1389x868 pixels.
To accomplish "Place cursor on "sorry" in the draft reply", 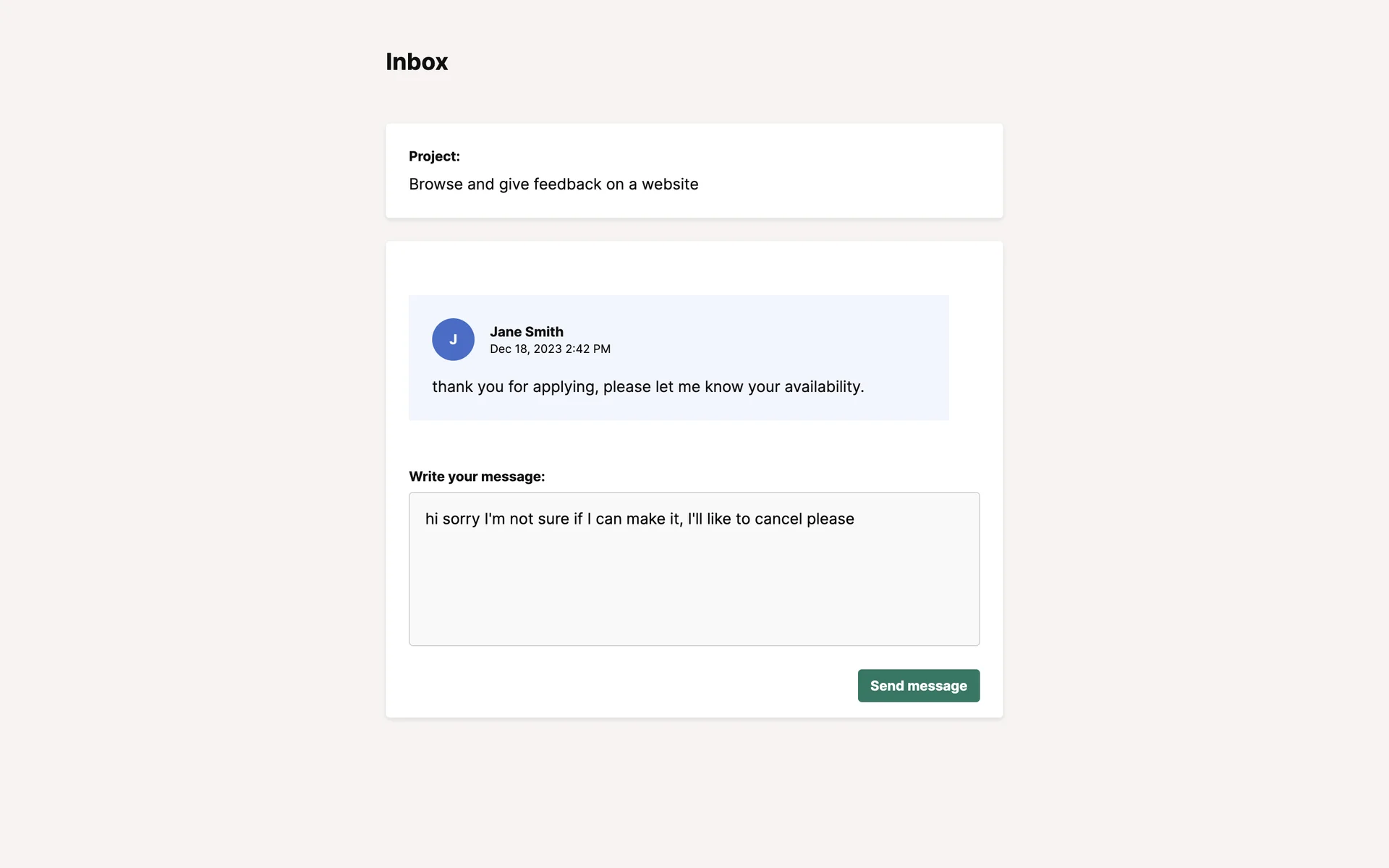I will click(461, 519).
